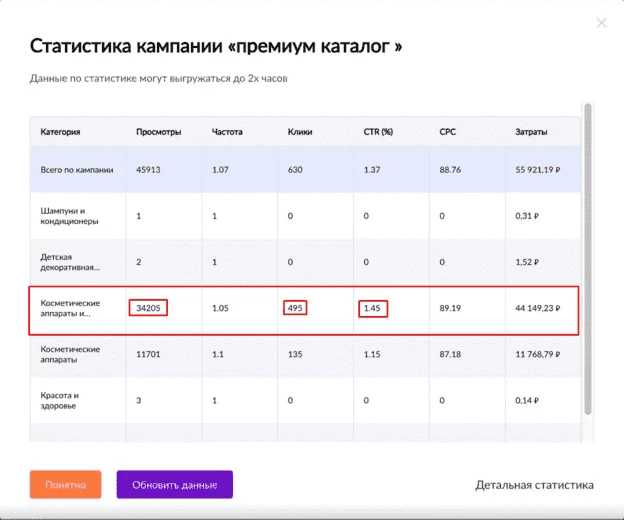Click cost 11 768,79 ₽ cell
The width and height of the screenshot is (624, 520).
pyautogui.click(x=538, y=354)
